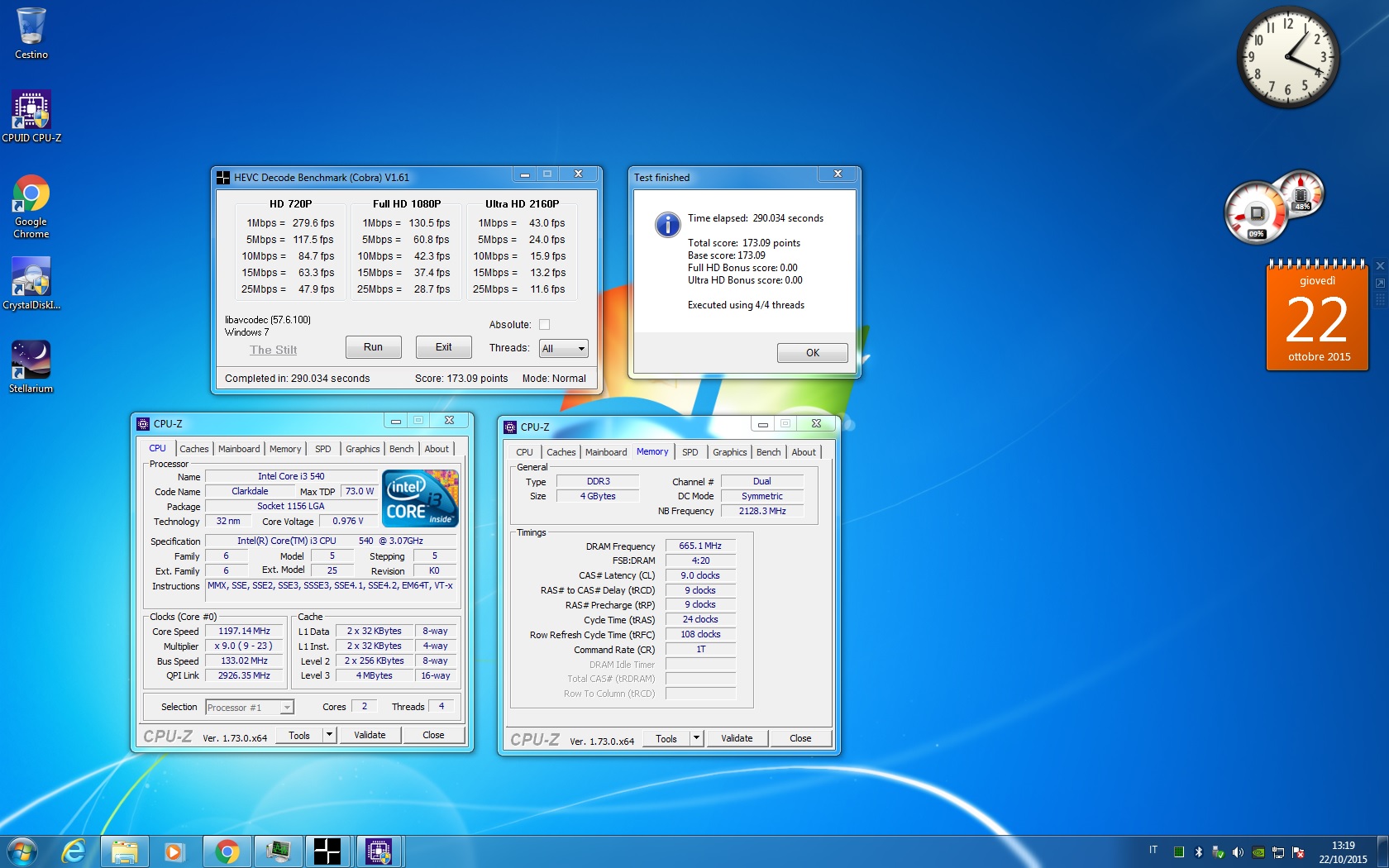Toggle the Absolute checkbox in HEVC benchmark
The image size is (1389, 868).
click(544, 325)
